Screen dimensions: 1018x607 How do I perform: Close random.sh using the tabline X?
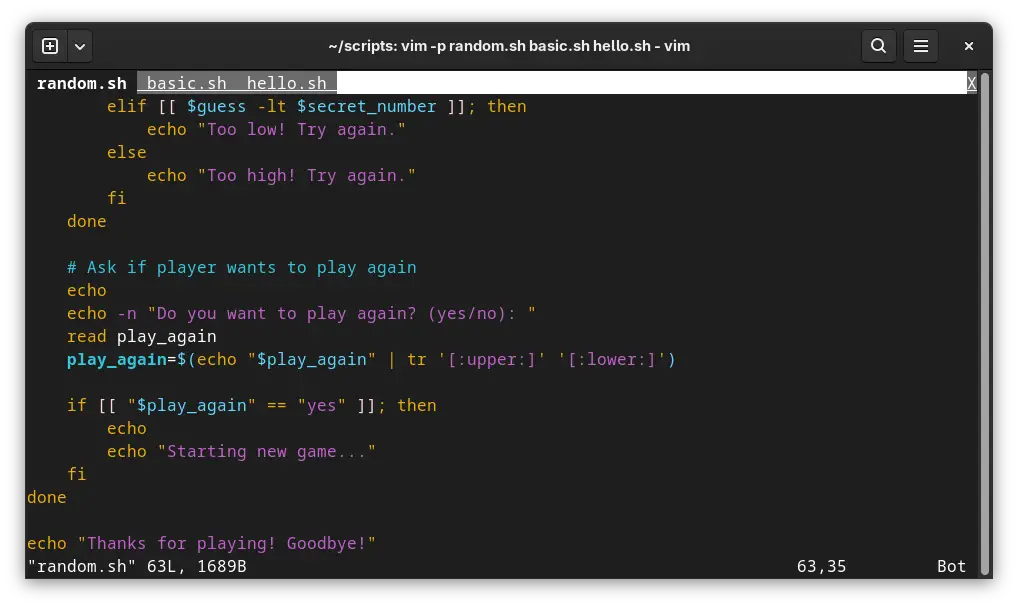pyautogui.click(x=970, y=83)
